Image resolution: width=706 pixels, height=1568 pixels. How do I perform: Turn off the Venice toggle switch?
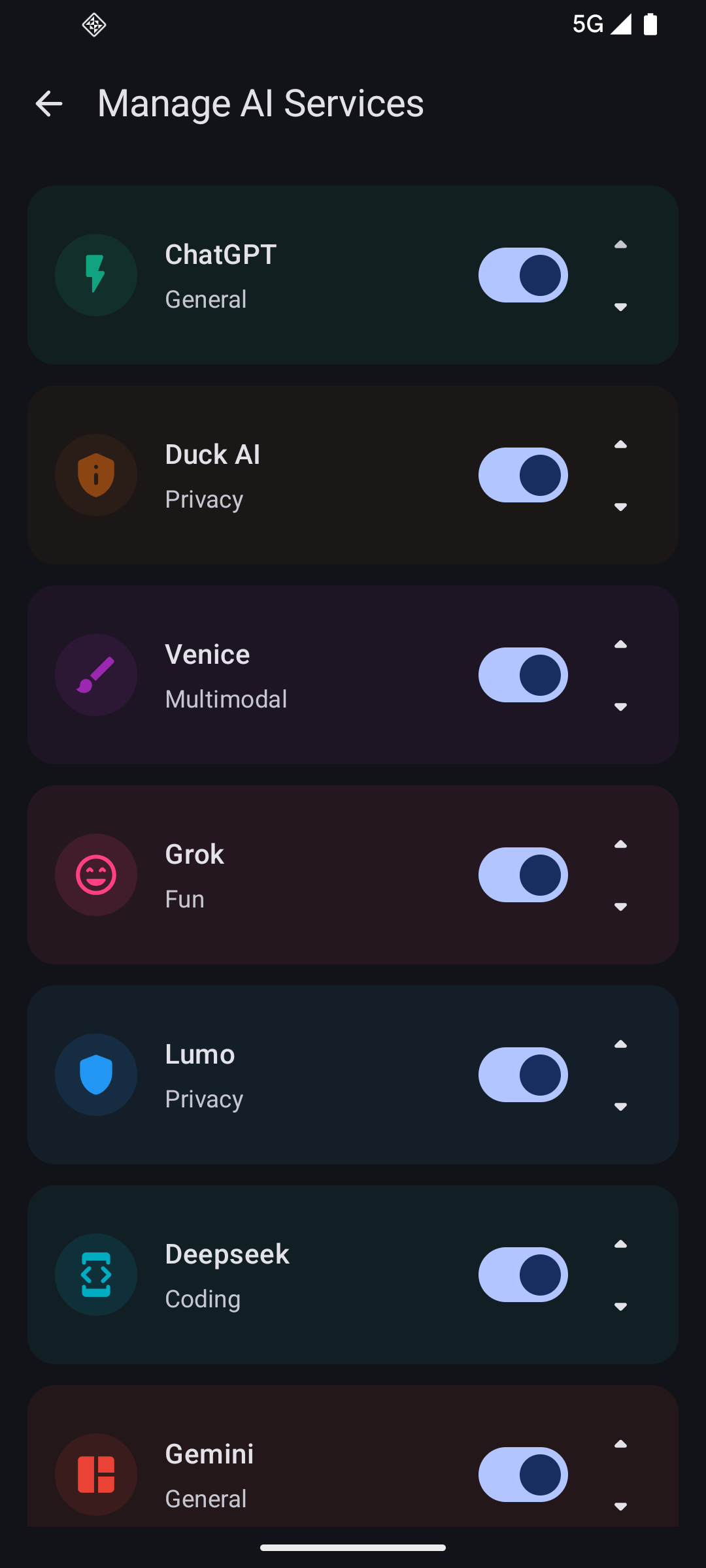(523, 675)
